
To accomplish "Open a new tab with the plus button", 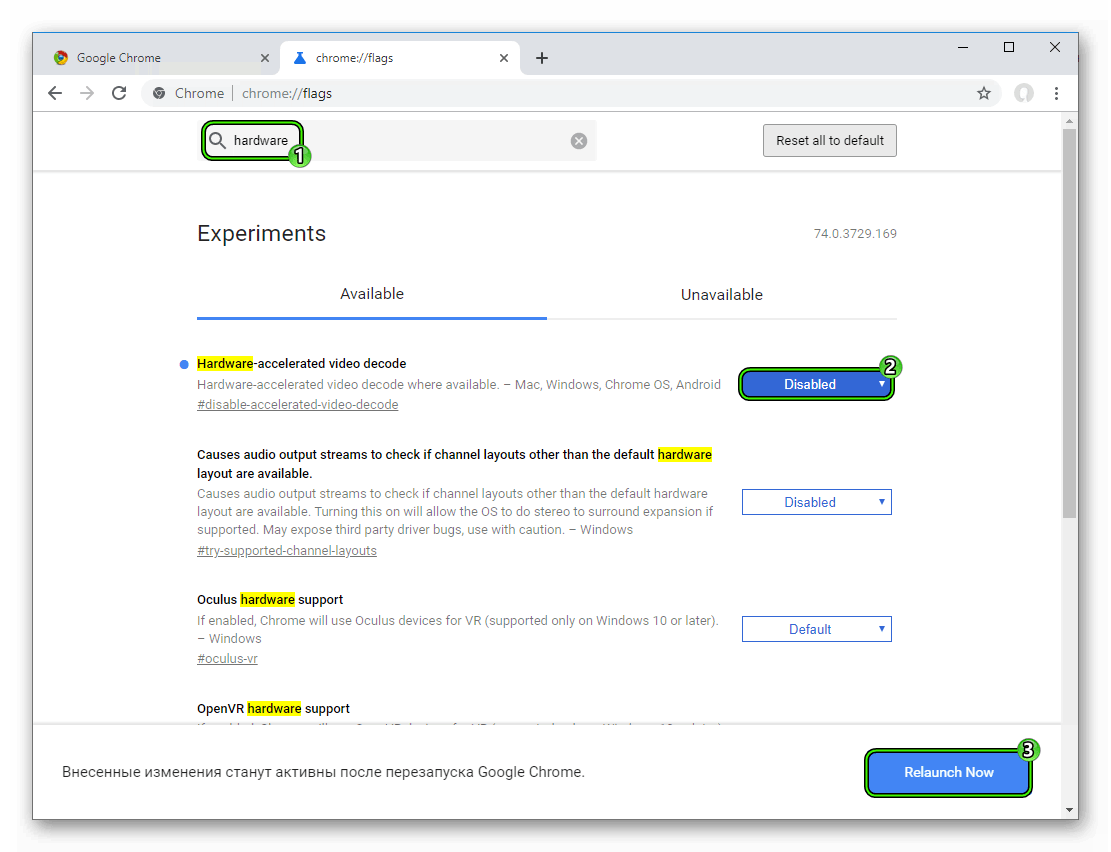I will pos(542,58).
